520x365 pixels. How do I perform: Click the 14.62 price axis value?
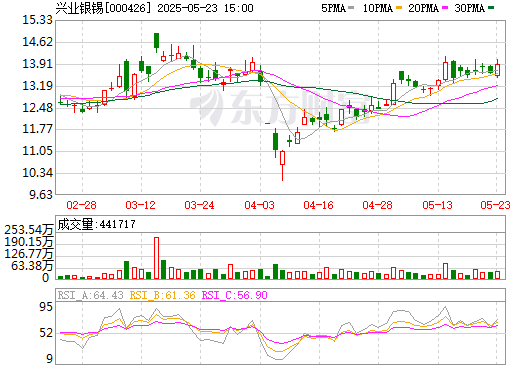(x=37, y=42)
